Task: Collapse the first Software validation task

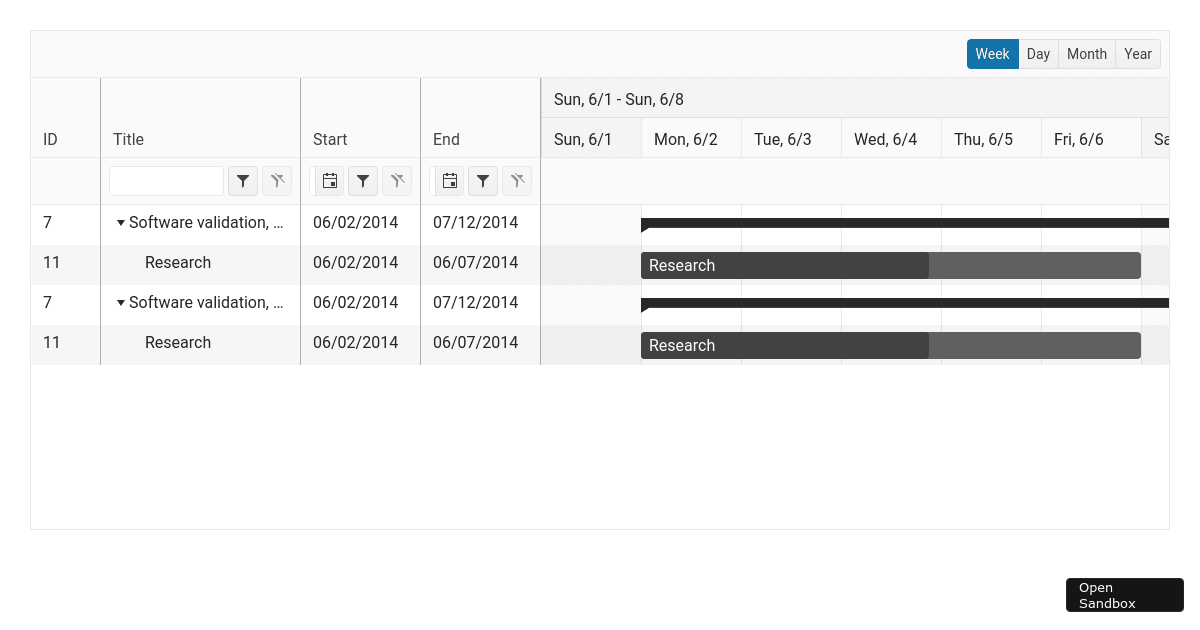Action: pyautogui.click(x=121, y=222)
